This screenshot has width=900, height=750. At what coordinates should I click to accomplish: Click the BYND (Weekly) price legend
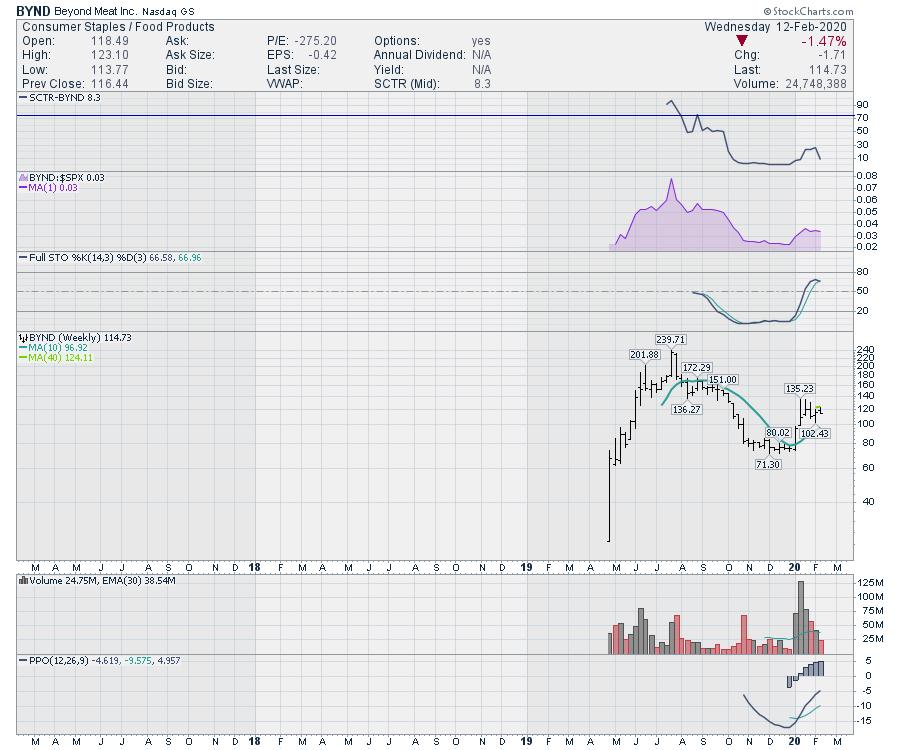75,338
